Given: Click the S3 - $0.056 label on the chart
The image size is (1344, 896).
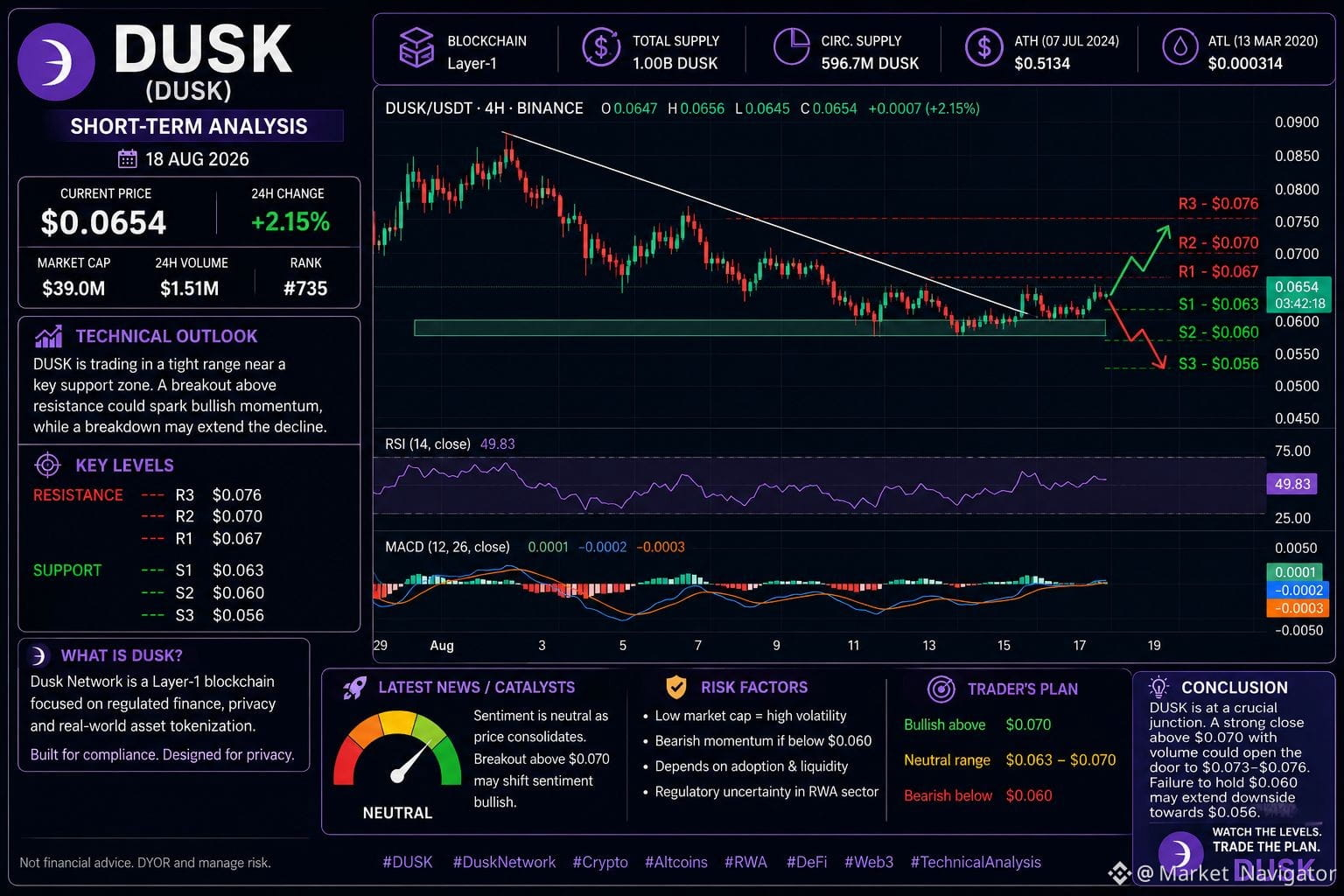Looking at the screenshot, I should pyautogui.click(x=1218, y=363).
